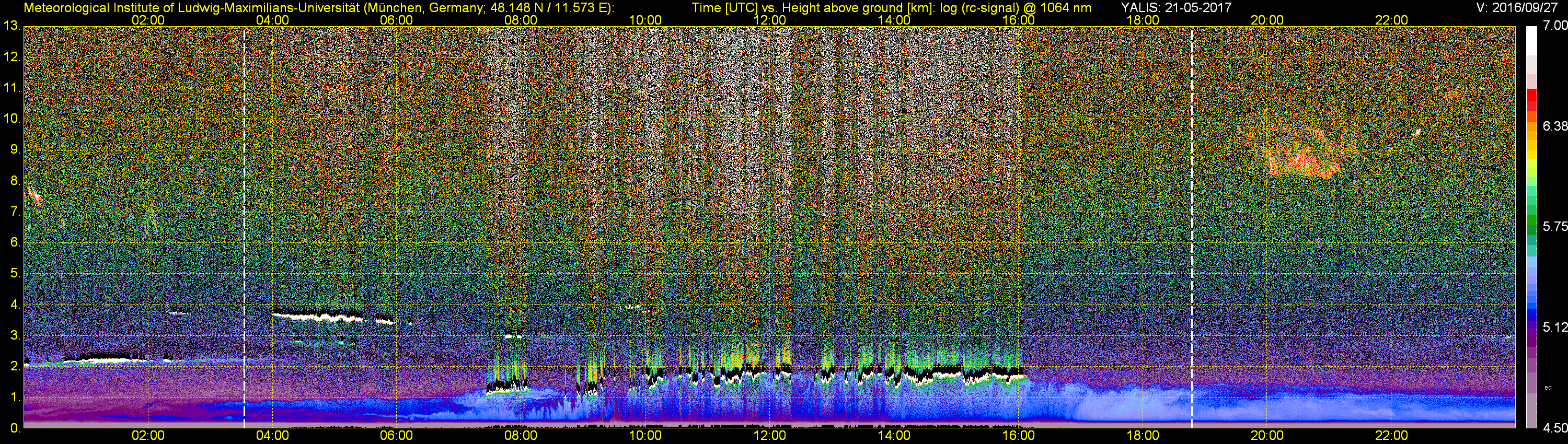Click the 3. km height axis label
The height and width of the screenshot is (444, 1568).
tap(15, 335)
